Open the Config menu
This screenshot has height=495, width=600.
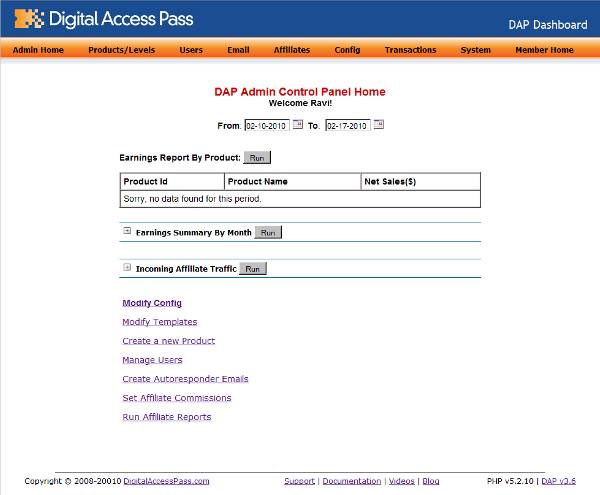point(347,50)
